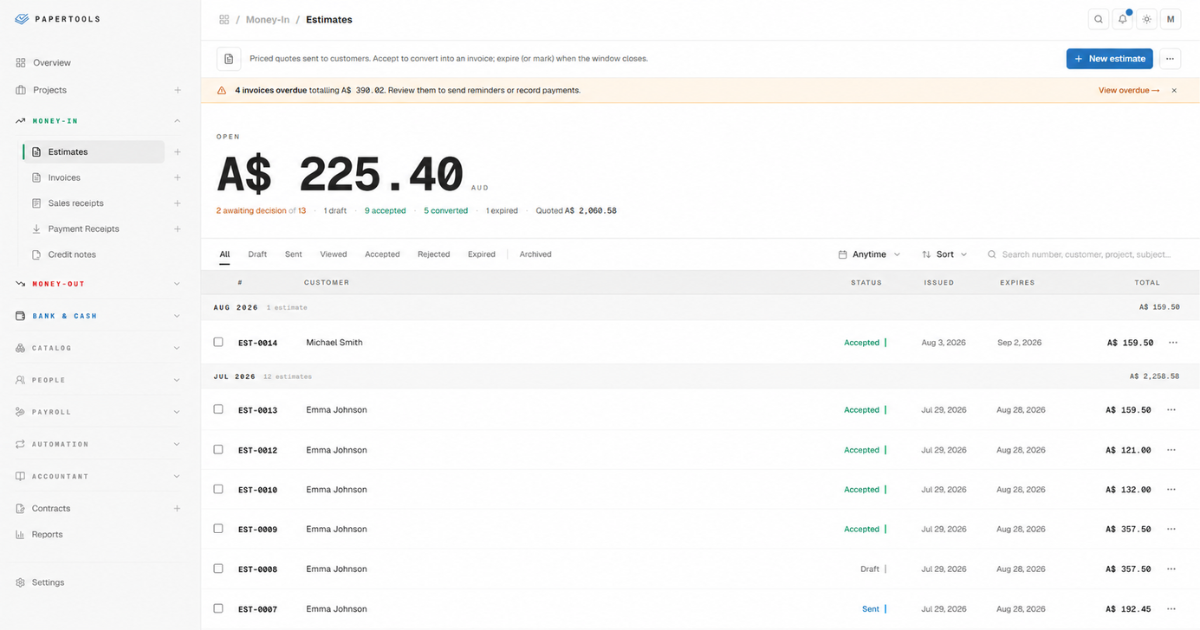This screenshot has width=1200, height=630.
Task: Select the Viewed tab
Action: click(333, 254)
